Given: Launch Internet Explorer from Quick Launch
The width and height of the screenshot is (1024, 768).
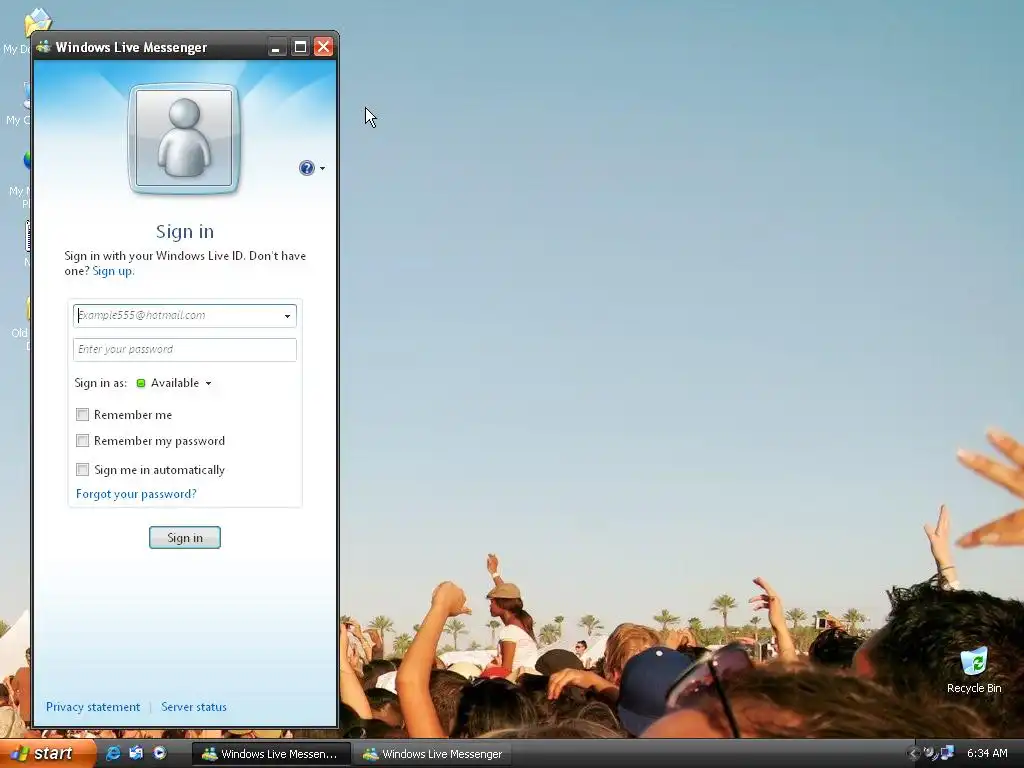Looking at the screenshot, I should click(x=112, y=753).
